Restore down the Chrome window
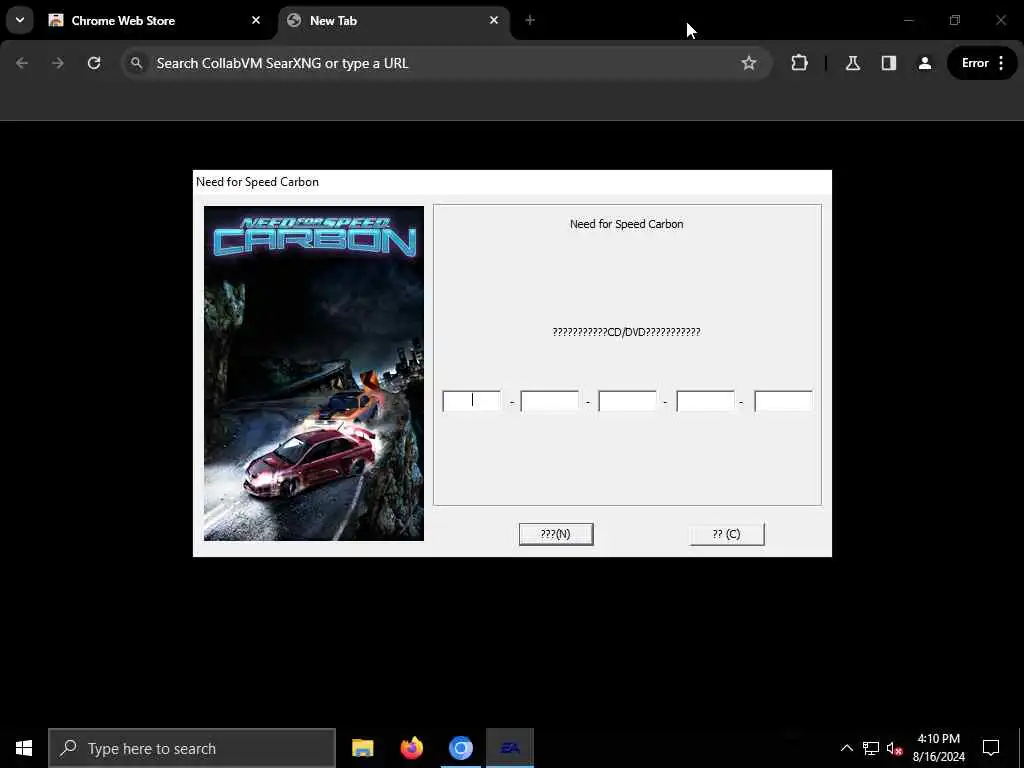Viewport: 1024px width, 768px height. (x=954, y=20)
